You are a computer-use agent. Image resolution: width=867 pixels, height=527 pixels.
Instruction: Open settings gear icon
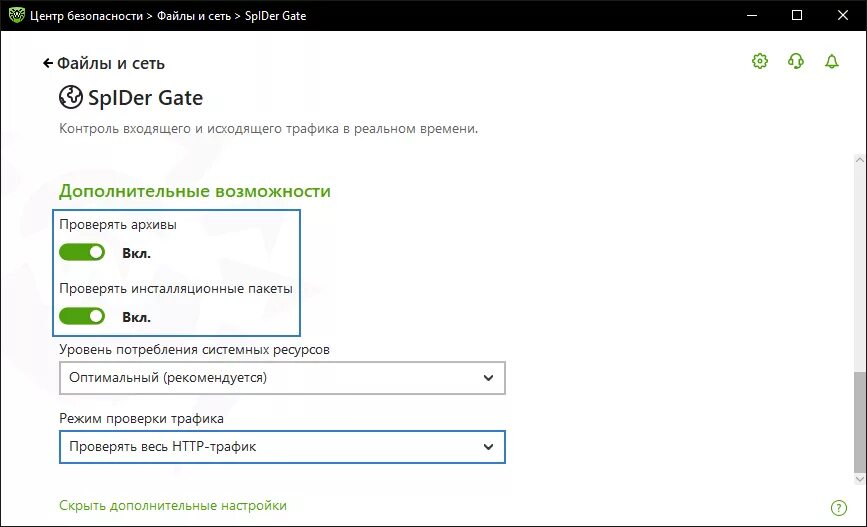coord(760,61)
